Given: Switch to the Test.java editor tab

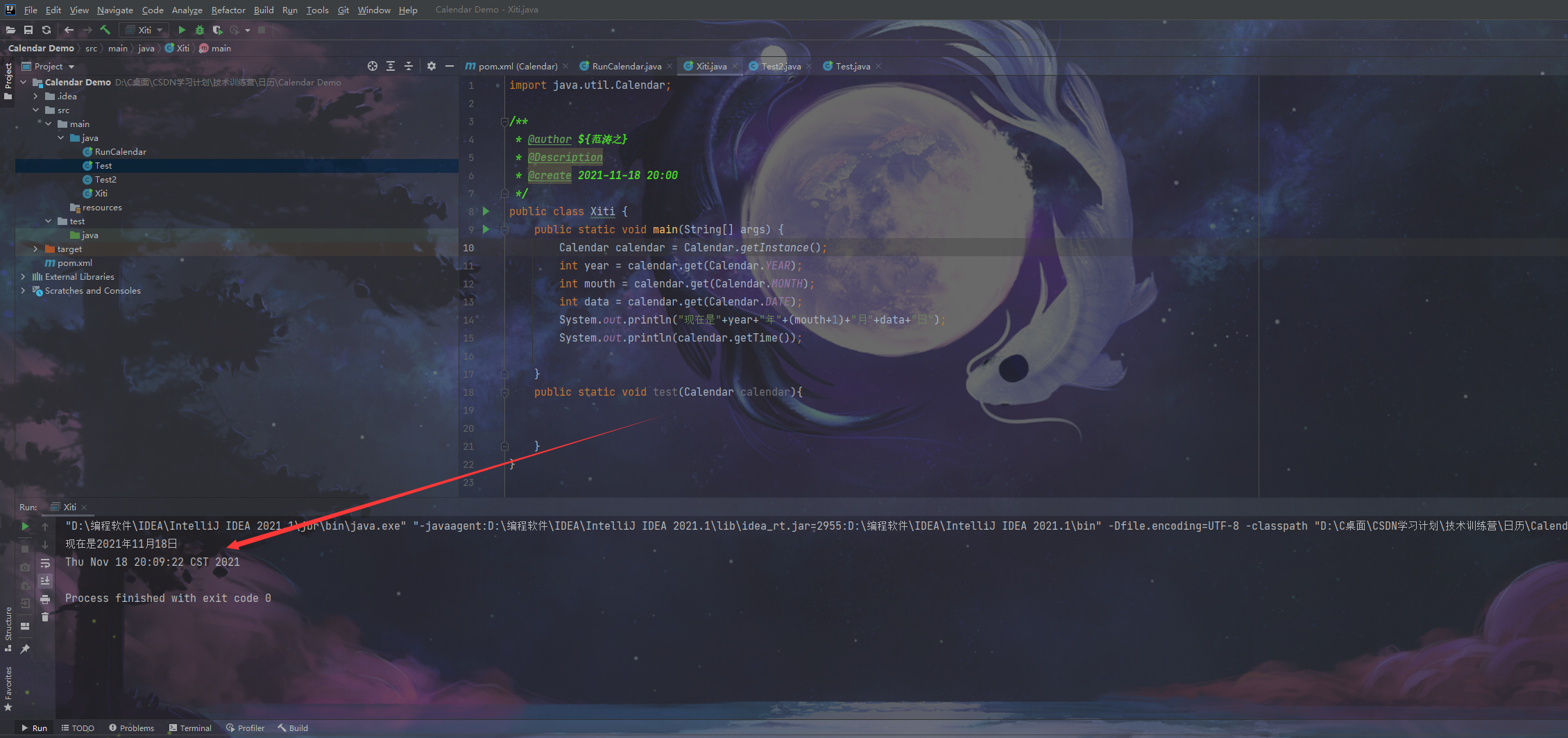Looking at the screenshot, I should point(853,66).
